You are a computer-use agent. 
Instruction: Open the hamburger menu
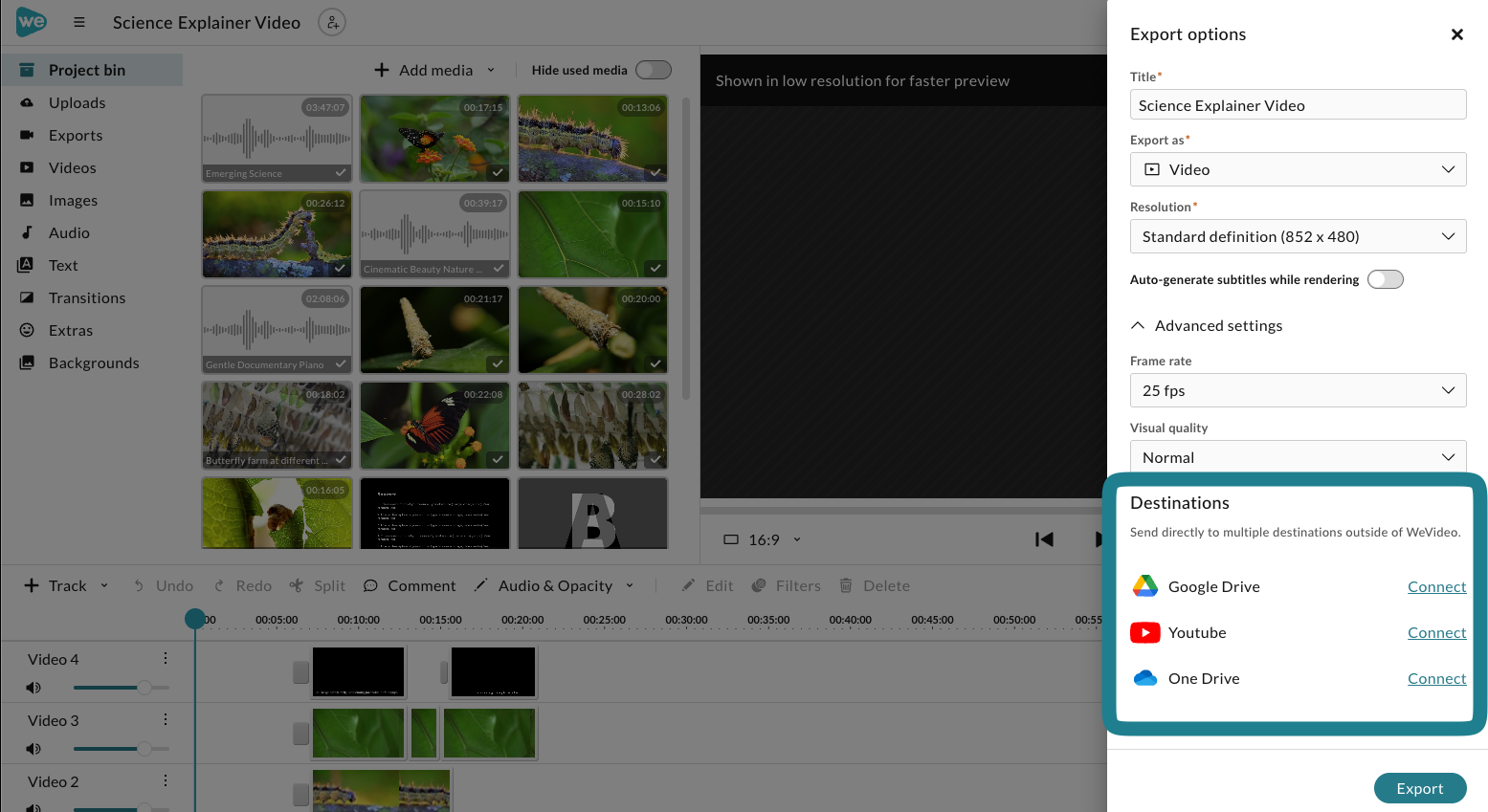click(79, 22)
